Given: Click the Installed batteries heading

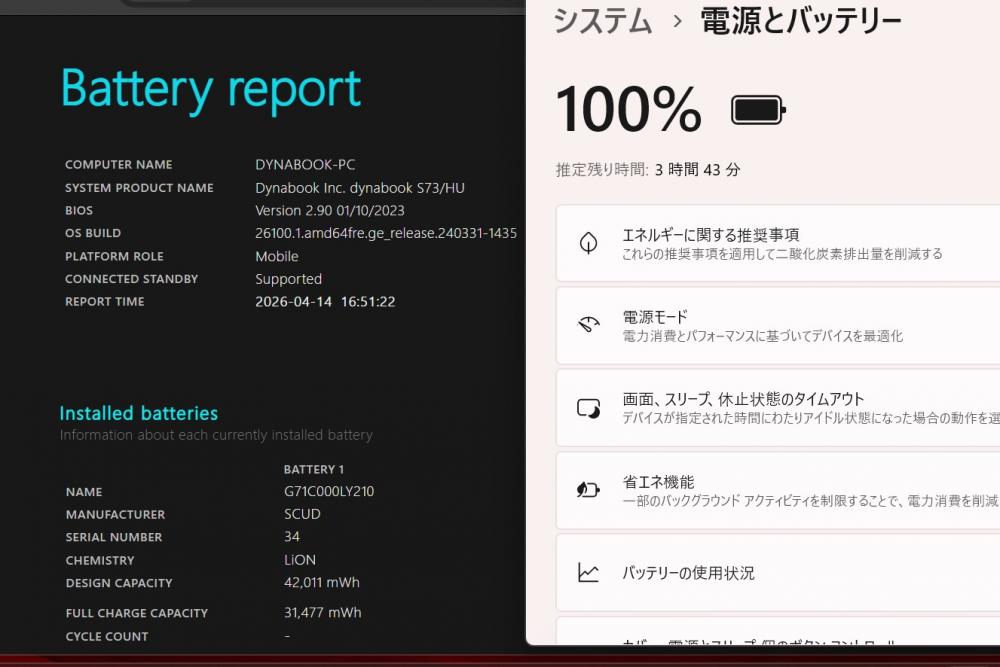Looking at the screenshot, I should [138, 413].
